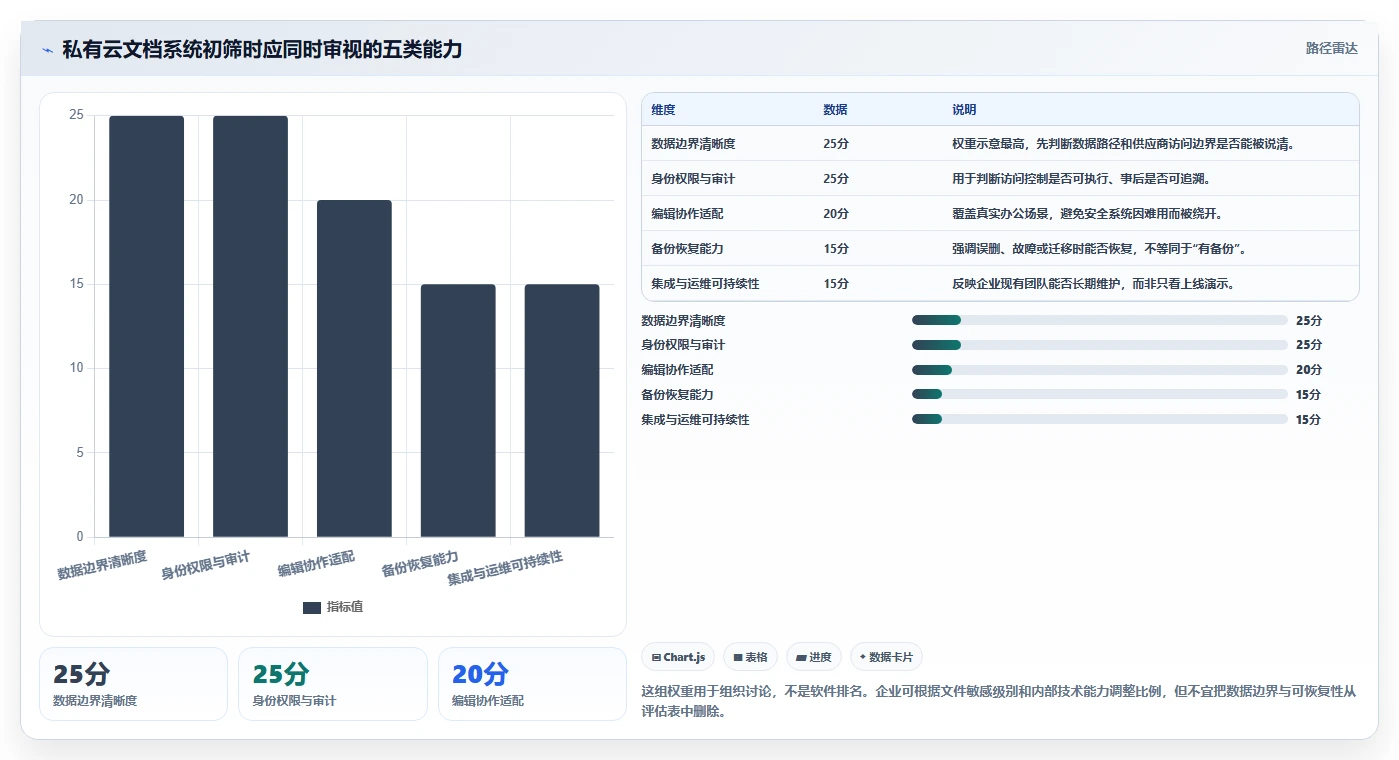Click the 进度 tag
The height and width of the screenshot is (760, 1399).
[x=814, y=657]
